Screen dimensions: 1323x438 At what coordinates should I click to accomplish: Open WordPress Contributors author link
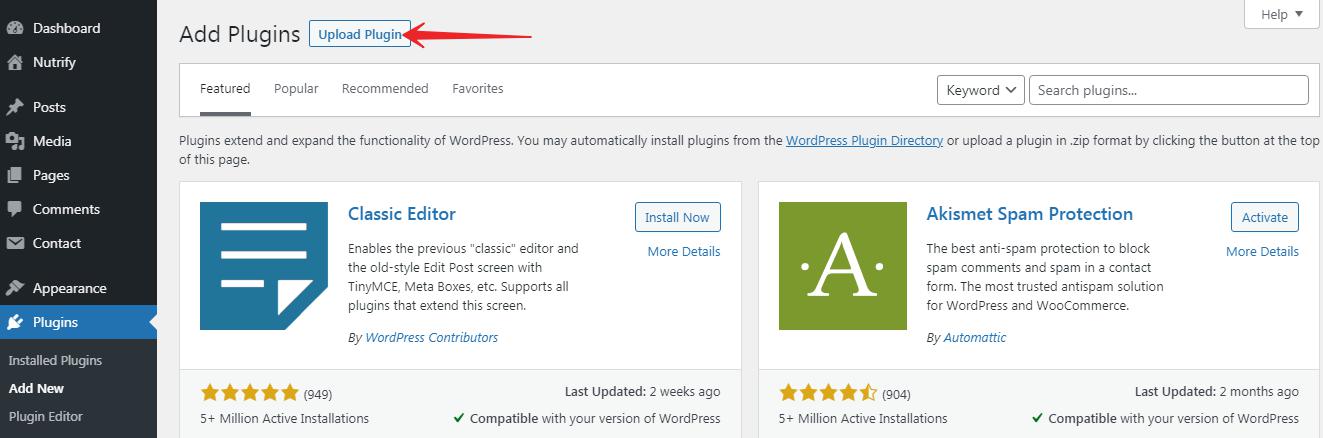point(432,337)
